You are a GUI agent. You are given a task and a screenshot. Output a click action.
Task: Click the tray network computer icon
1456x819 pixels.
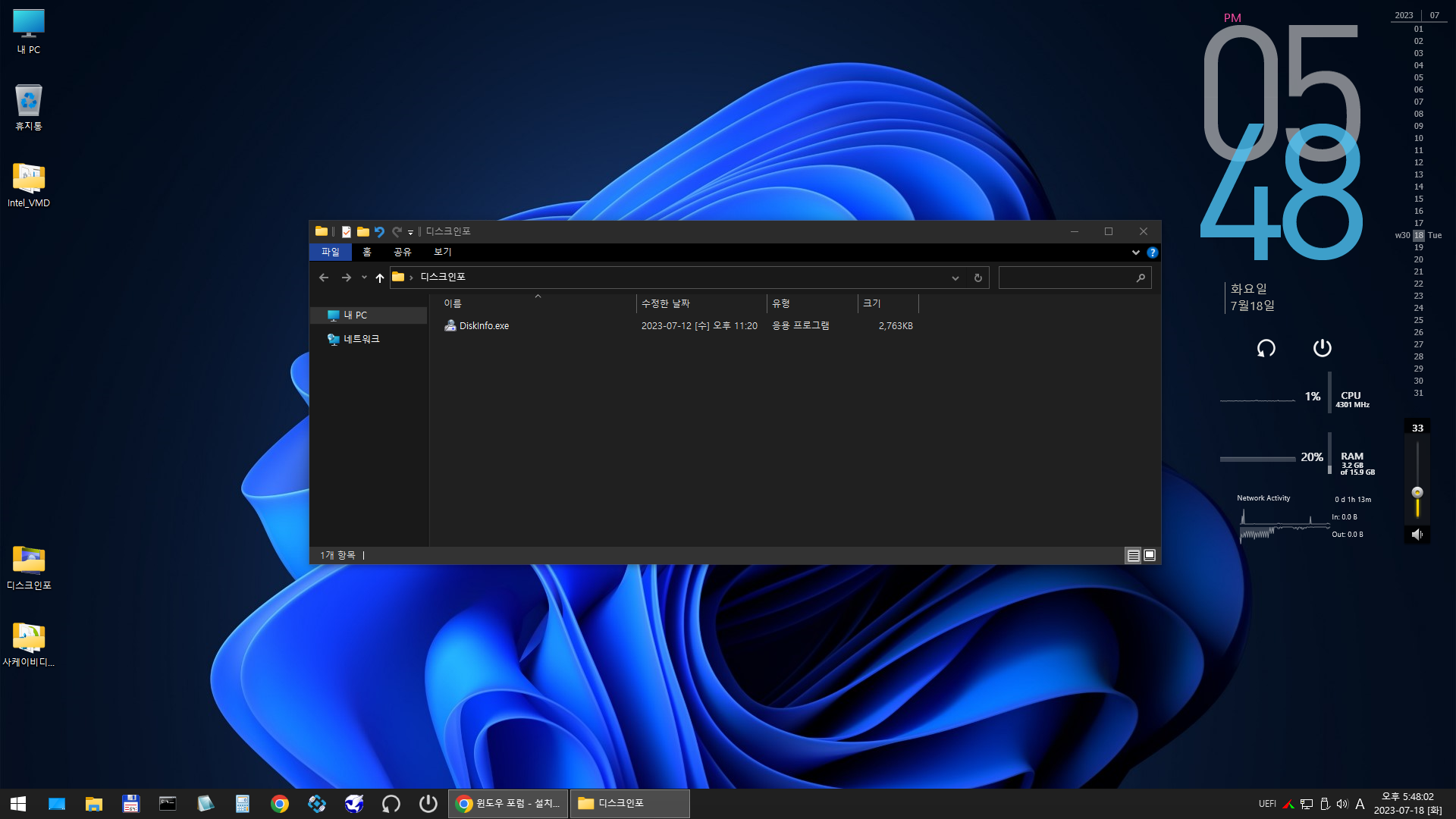(1307, 804)
